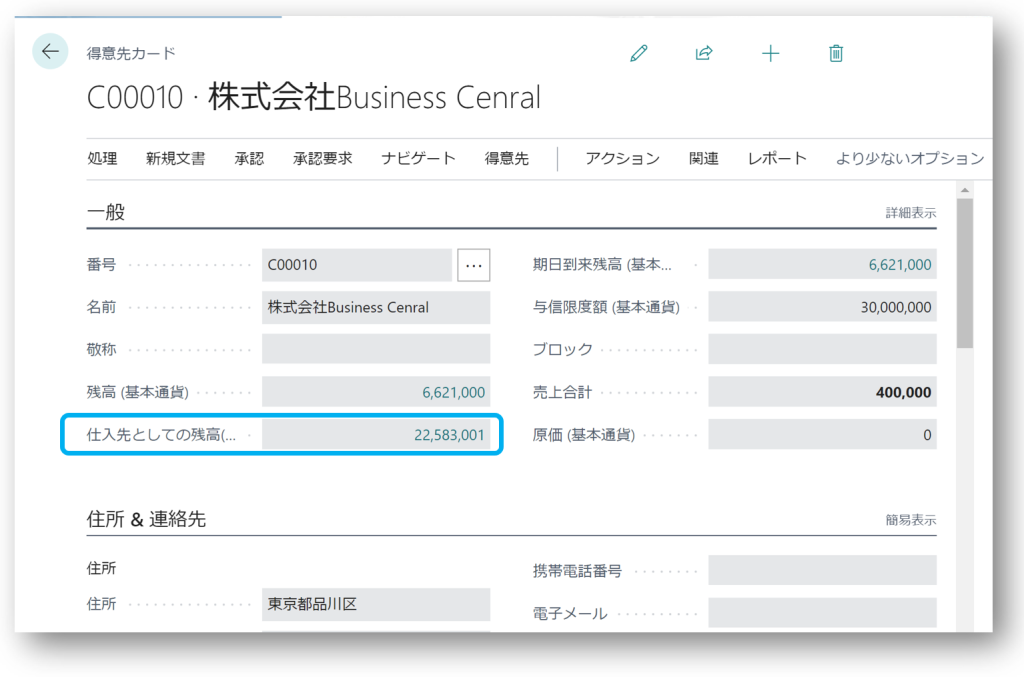Open the 承認 menu
The width and height of the screenshot is (1024, 677).
point(249,159)
